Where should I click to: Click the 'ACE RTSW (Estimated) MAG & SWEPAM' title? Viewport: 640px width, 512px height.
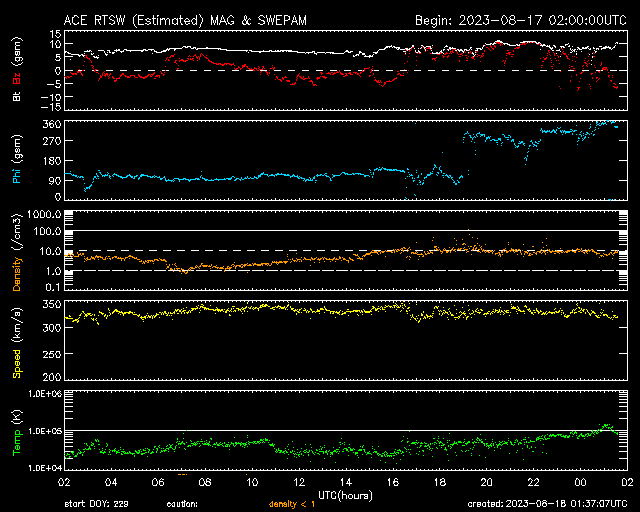coord(185,20)
